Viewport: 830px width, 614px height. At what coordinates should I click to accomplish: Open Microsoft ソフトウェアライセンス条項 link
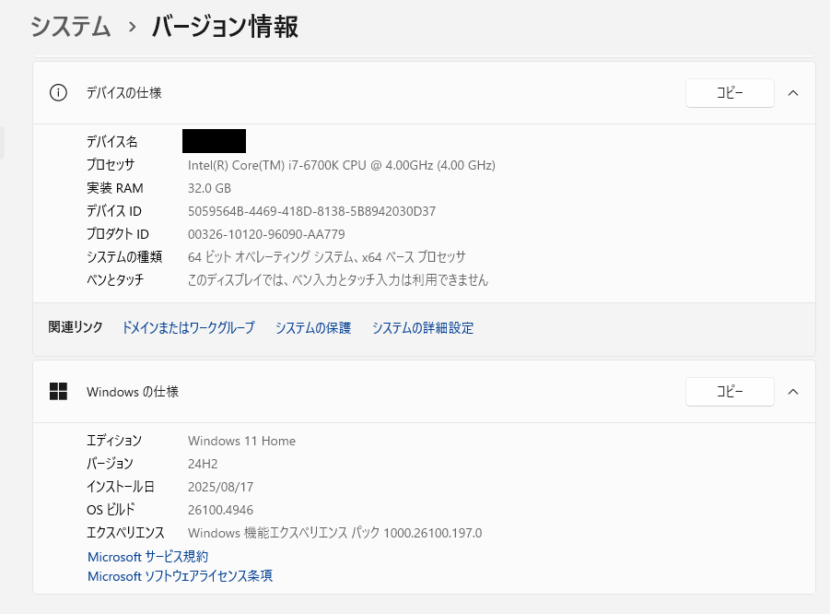(x=180, y=576)
